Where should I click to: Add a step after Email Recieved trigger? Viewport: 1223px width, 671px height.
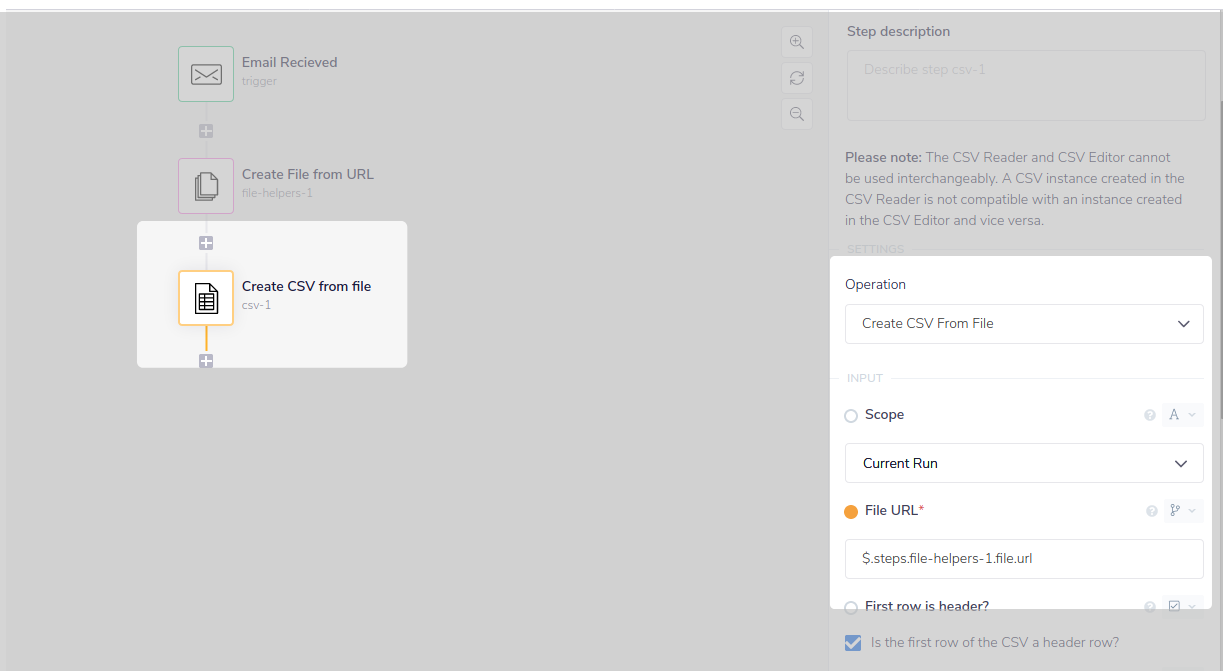pos(205,130)
